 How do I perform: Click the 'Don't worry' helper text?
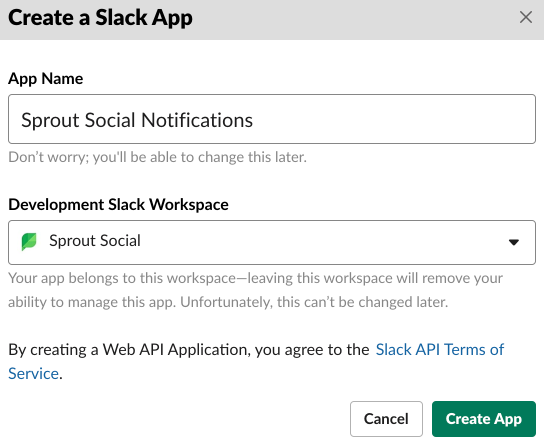point(158,157)
